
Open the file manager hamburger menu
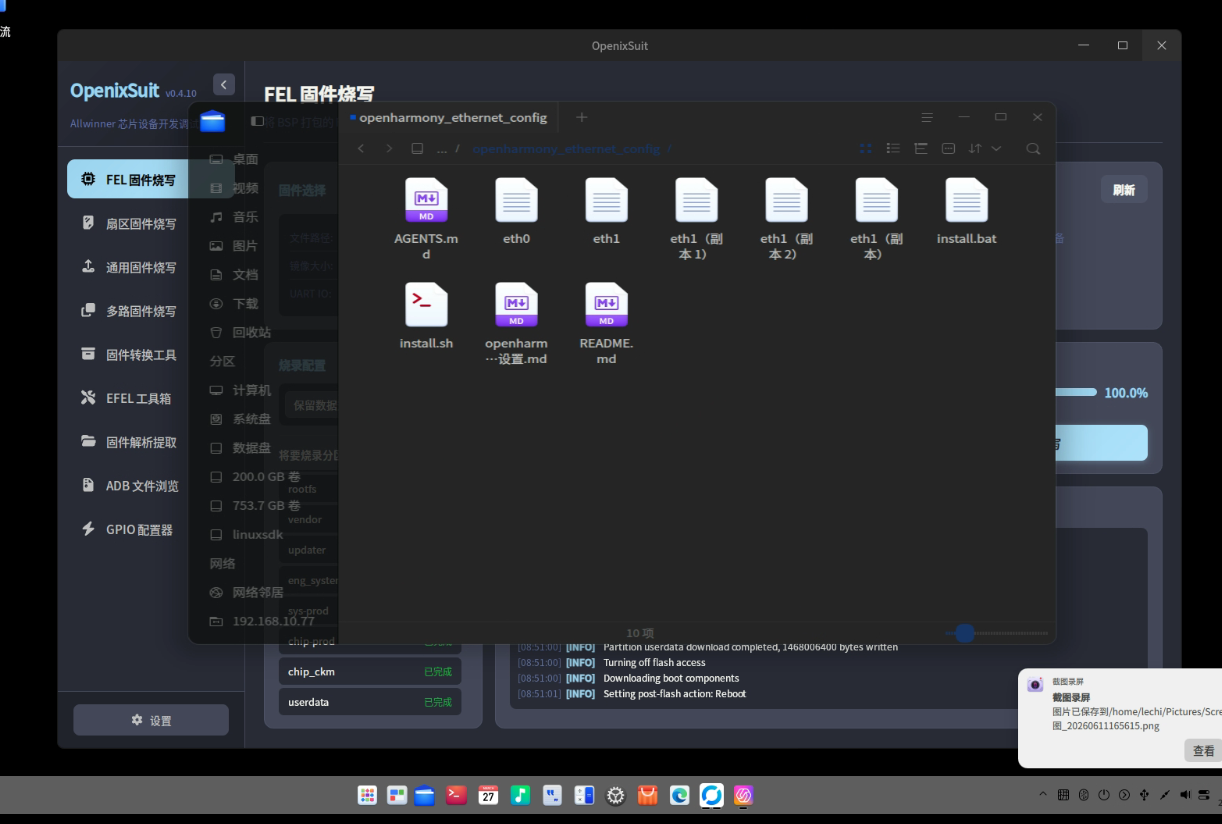pyautogui.click(x=927, y=117)
